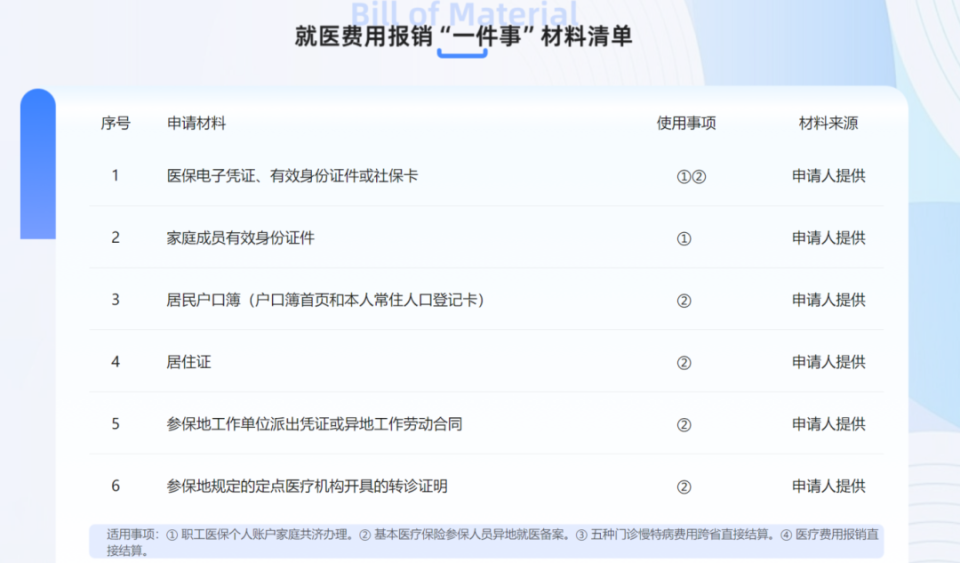Select row number 1 cell
This screenshot has height=563, width=960.
[115, 176]
